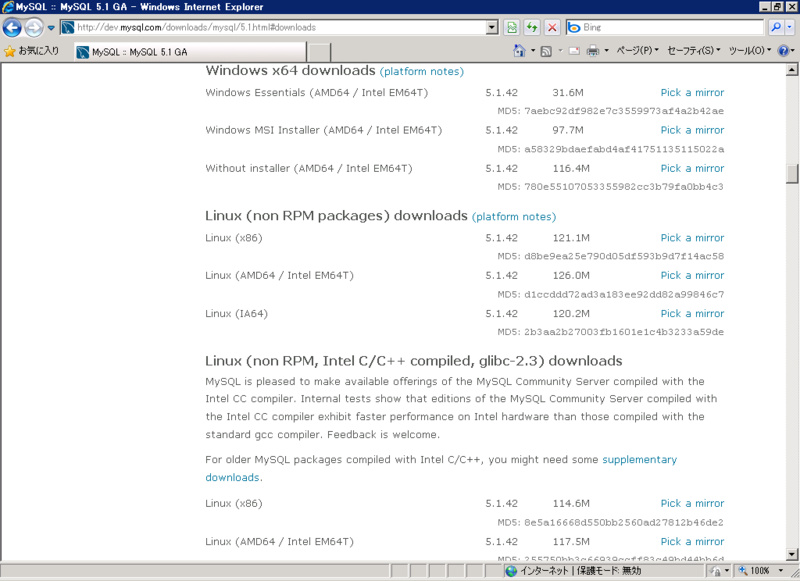800x581 pixels.
Task: Click the MD5 hash 7aebc92df982e7c3559973af4a2b42ae
Action: click(x=624, y=111)
